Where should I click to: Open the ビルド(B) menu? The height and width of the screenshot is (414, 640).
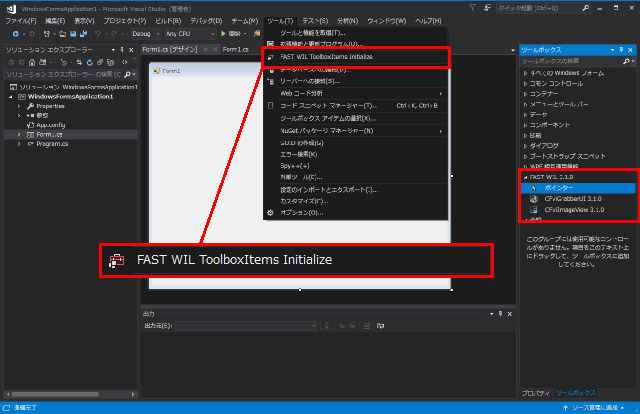(x=168, y=21)
